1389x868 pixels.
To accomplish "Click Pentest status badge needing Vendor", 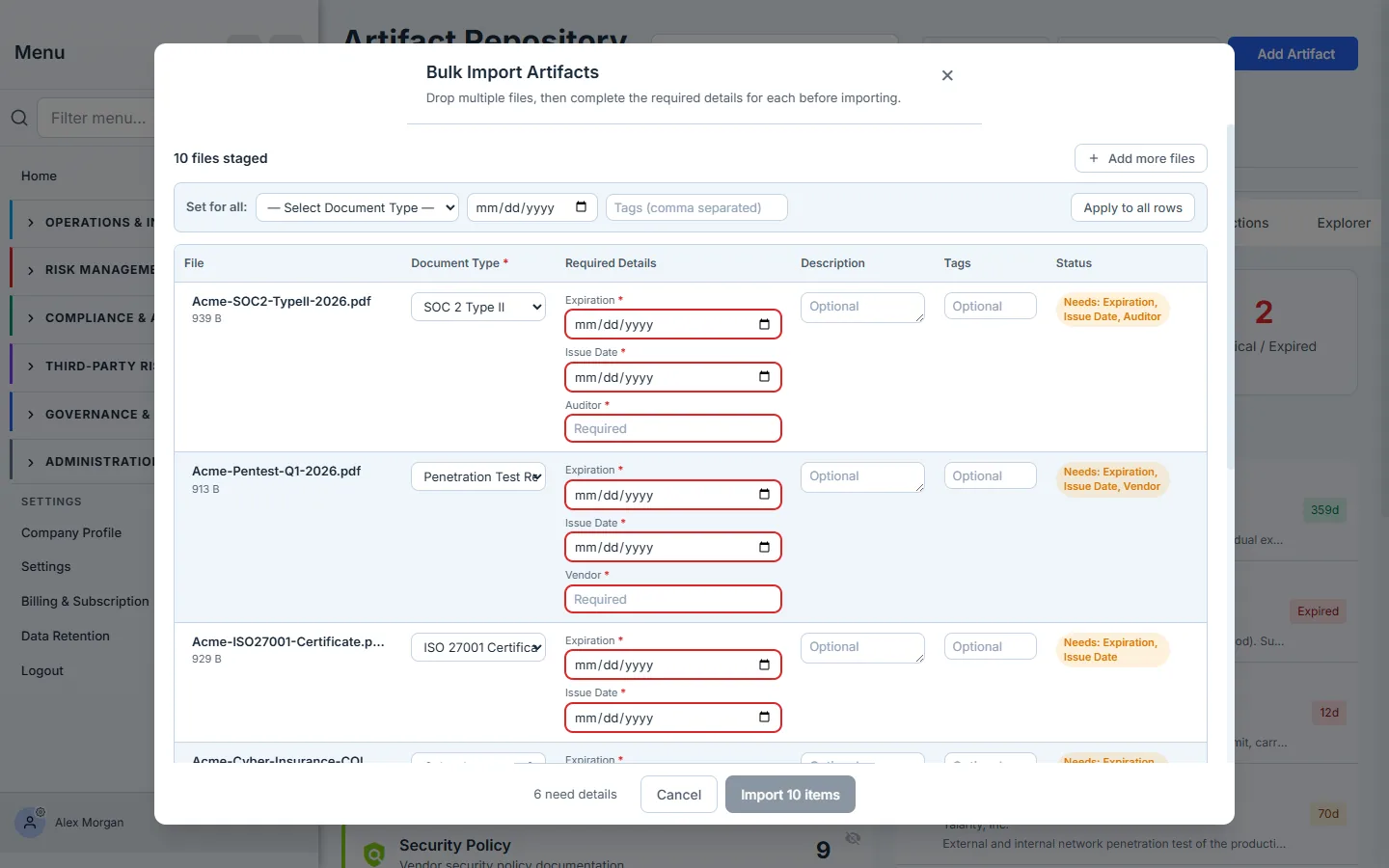I will [1113, 479].
